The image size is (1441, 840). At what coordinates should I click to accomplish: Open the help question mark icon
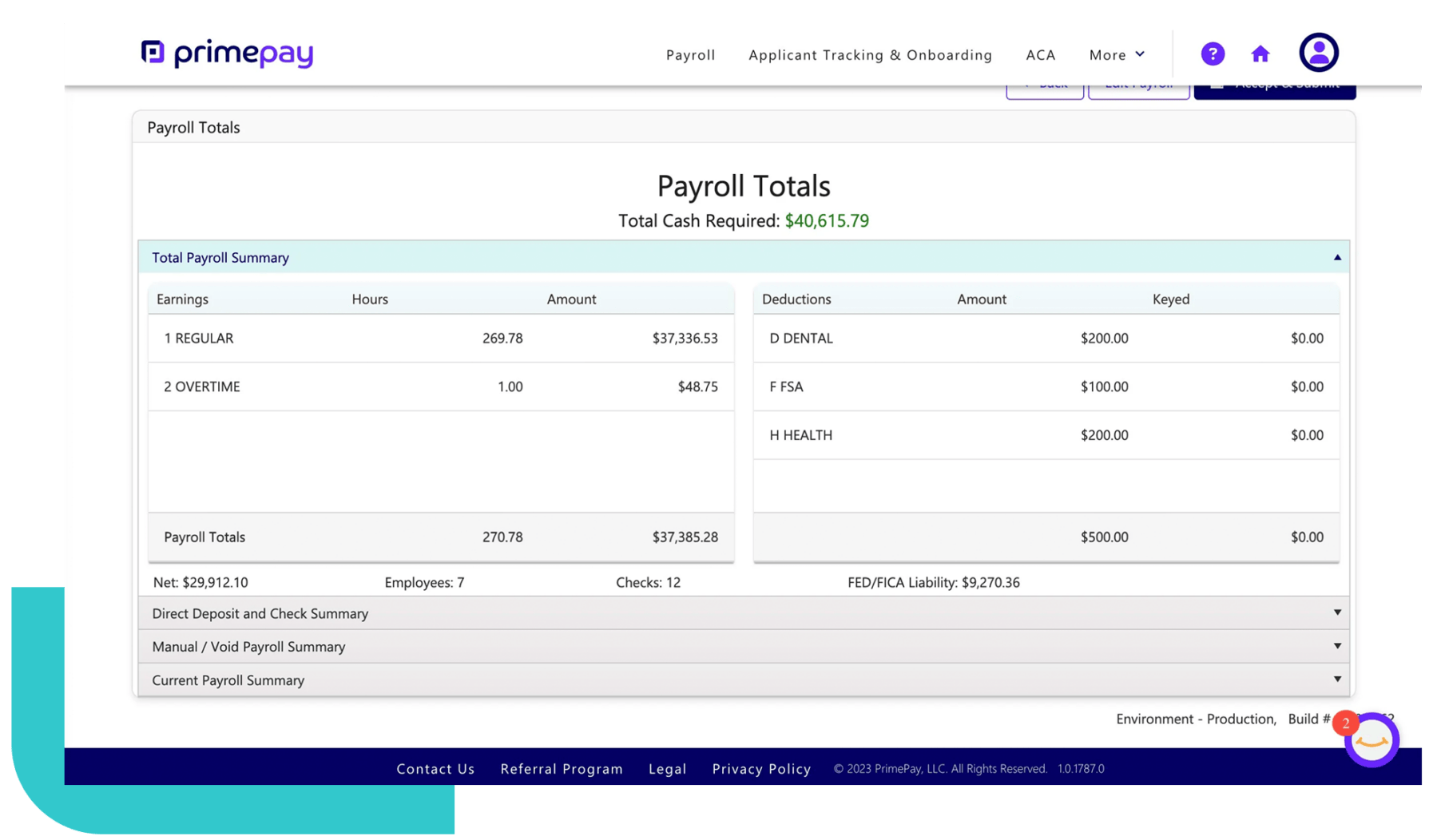1213,53
